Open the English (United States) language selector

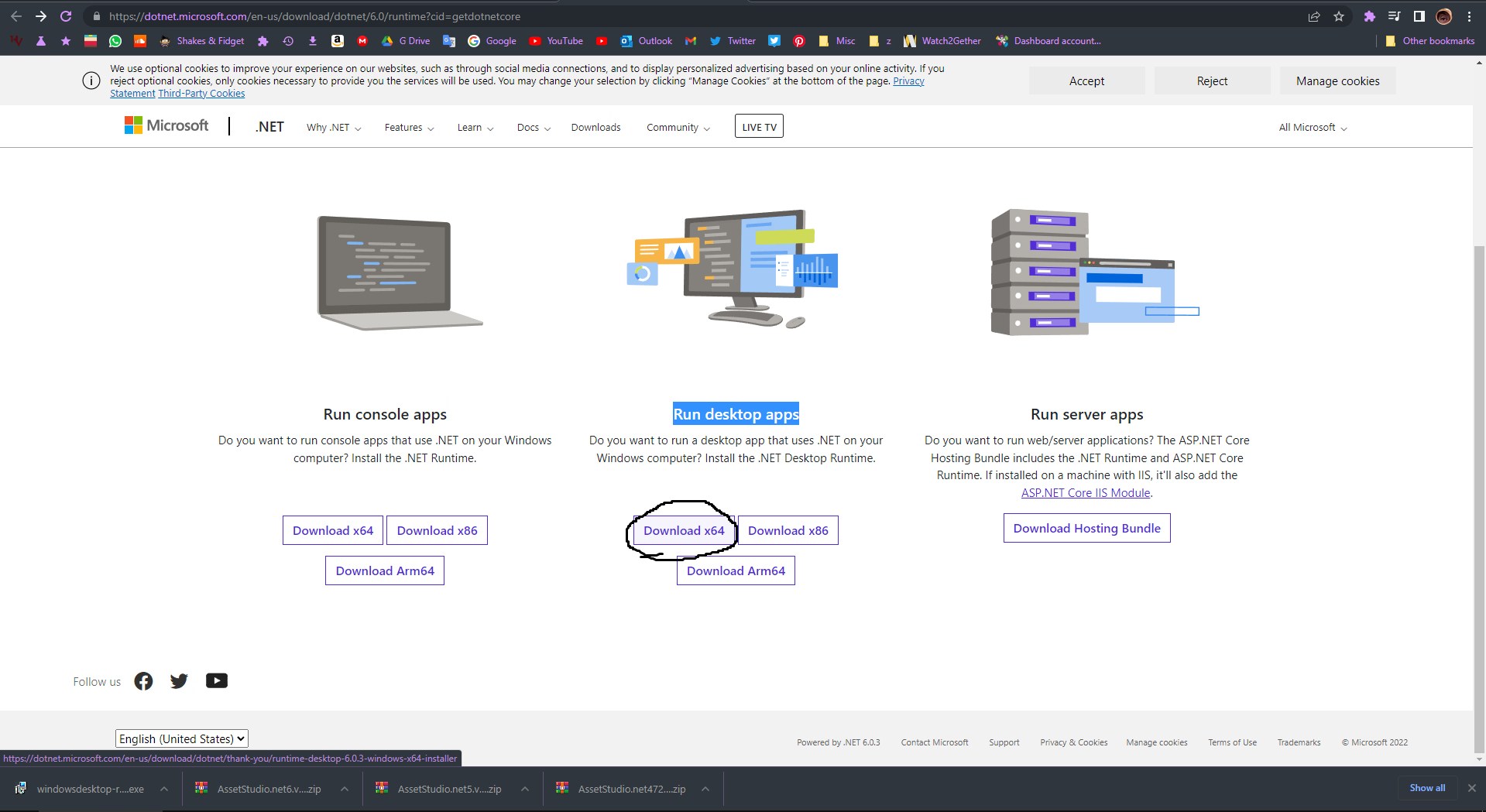182,739
